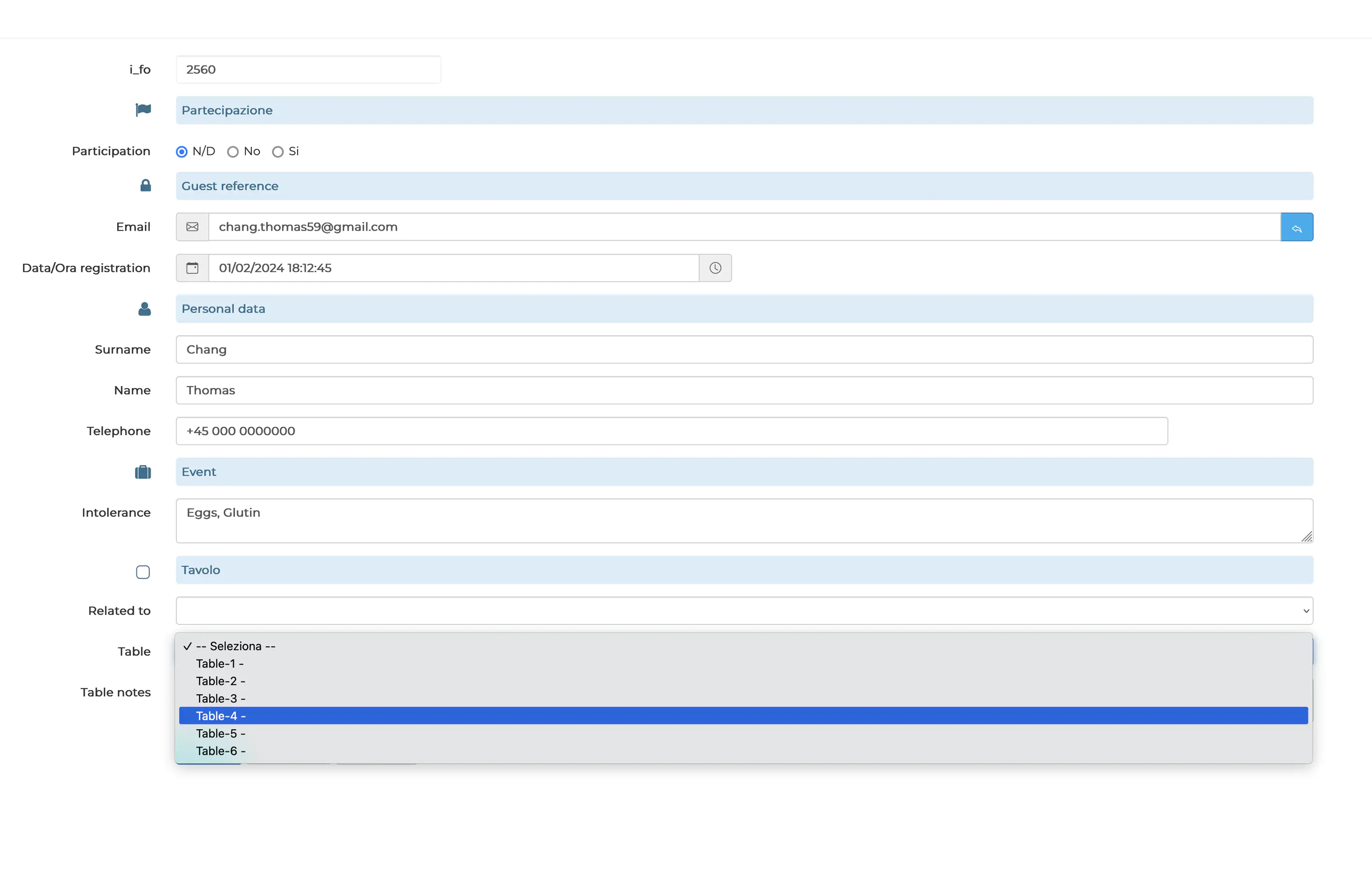The height and width of the screenshot is (873, 1372).
Task: Choose highlighted Table-4 option
Action: click(743, 717)
